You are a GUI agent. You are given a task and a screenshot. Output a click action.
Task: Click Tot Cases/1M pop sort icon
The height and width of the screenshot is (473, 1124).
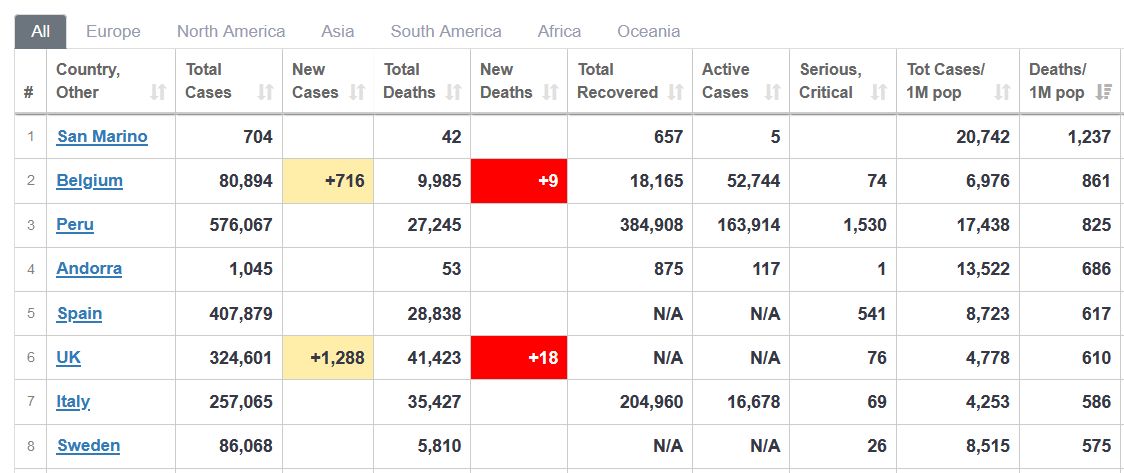[x=1003, y=93]
